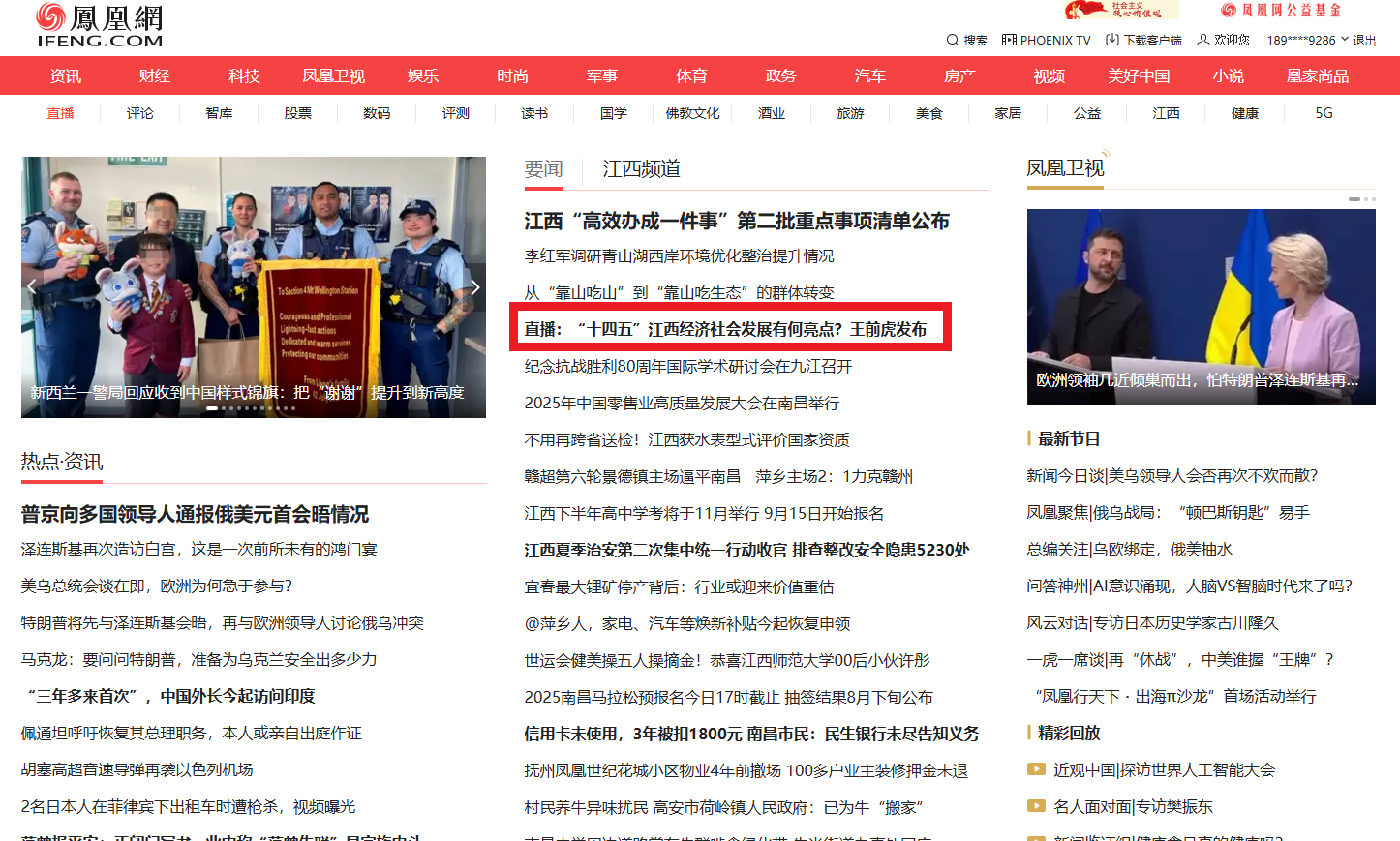Open the 凤凰卫视 section heading
Image resolution: width=1400 pixels, height=841 pixels.
point(1065,168)
